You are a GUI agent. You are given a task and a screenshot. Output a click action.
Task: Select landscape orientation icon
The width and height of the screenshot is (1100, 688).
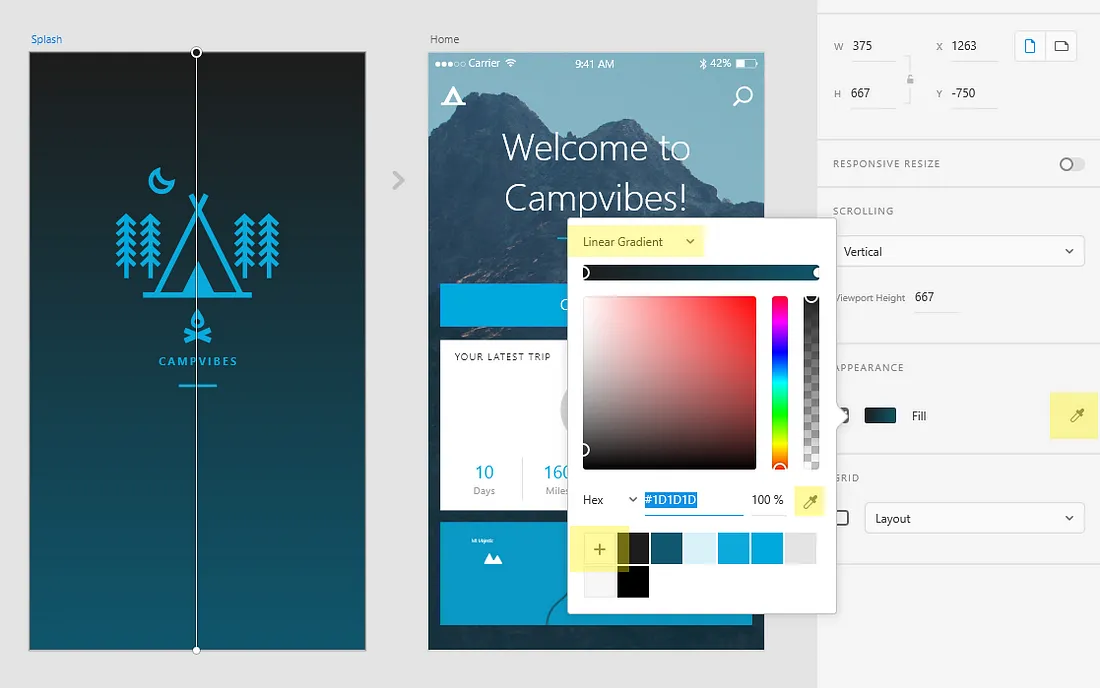(x=1061, y=46)
